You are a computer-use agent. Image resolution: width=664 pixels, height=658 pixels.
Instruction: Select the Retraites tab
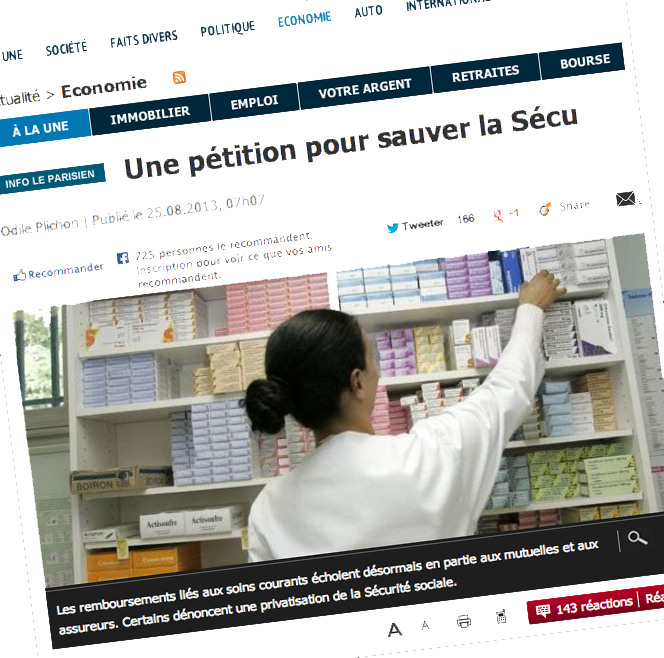point(485,74)
